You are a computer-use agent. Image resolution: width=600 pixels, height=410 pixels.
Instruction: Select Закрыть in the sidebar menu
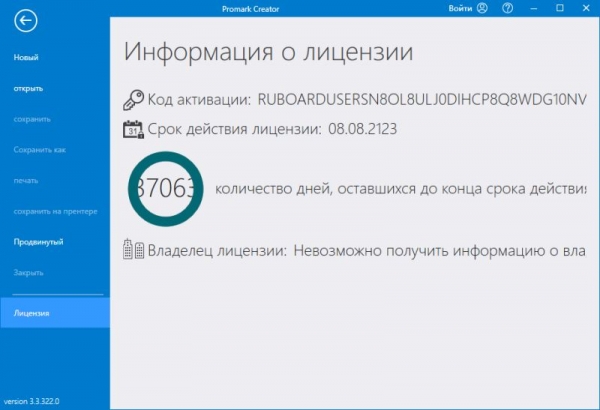(x=28, y=273)
